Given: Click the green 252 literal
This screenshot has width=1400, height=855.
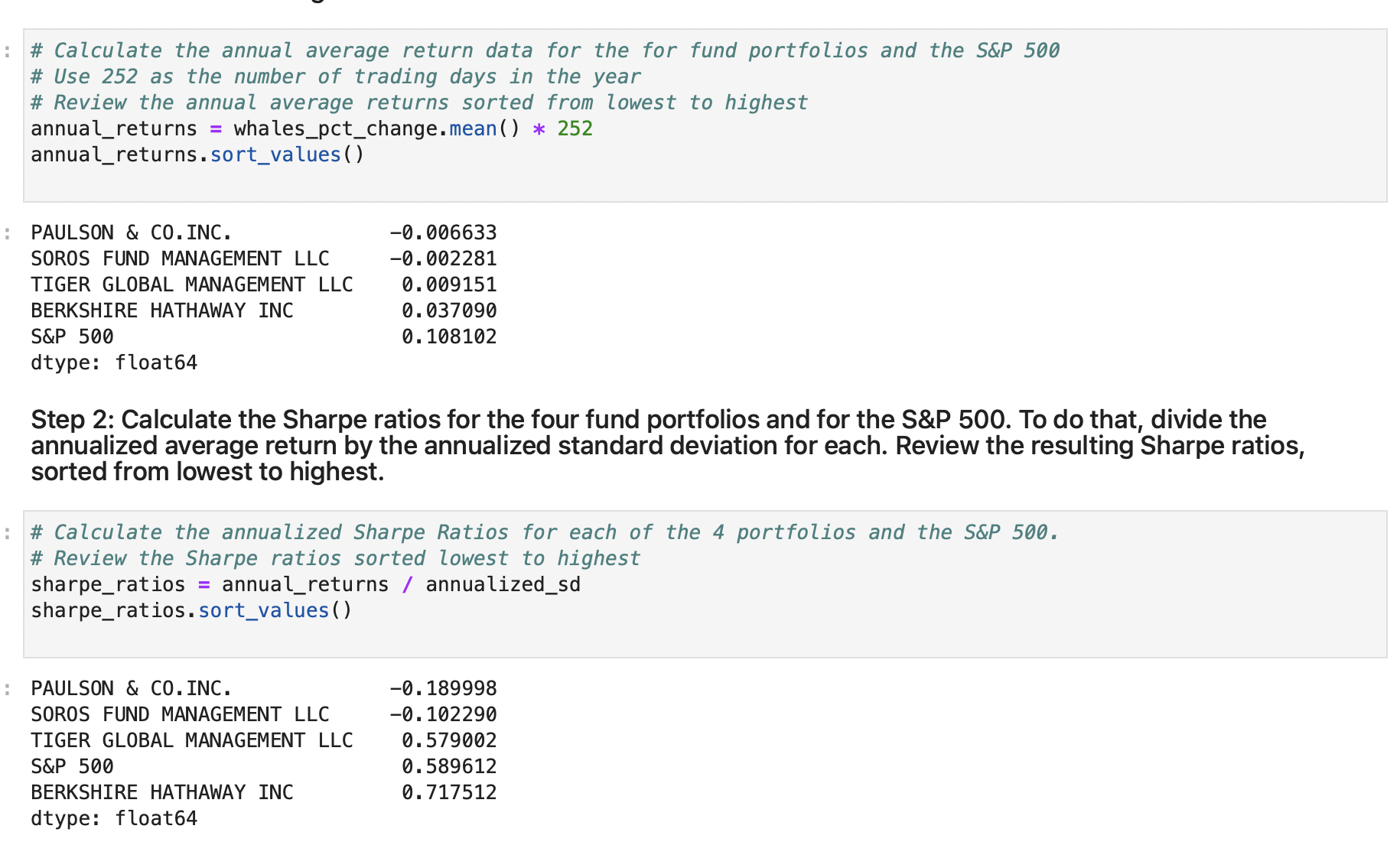Looking at the screenshot, I should pyautogui.click(x=575, y=128).
